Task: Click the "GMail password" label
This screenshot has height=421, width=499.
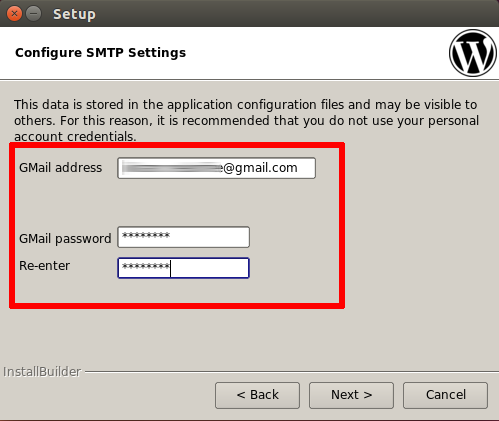Action: click(65, 239)
